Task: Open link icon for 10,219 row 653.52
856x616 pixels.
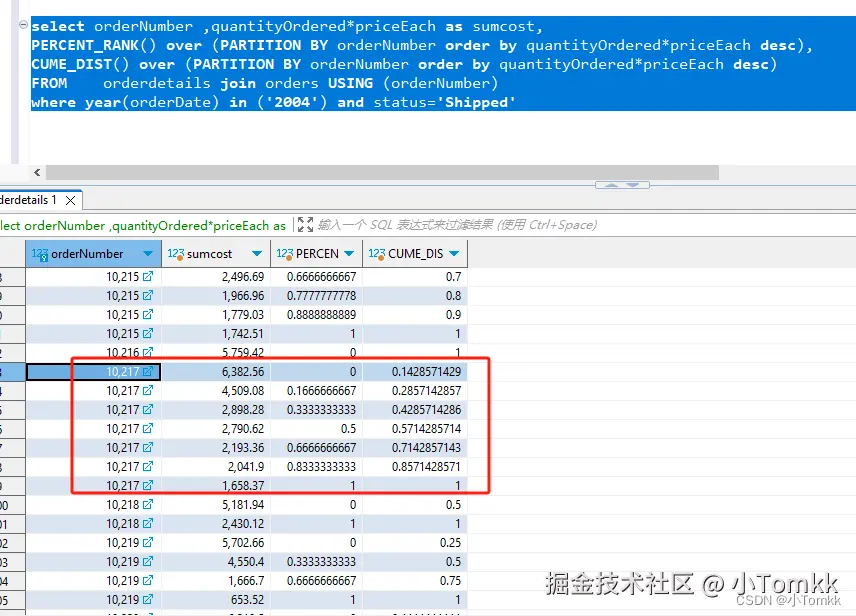Action: pyautogui.click(x=148, y=600)
